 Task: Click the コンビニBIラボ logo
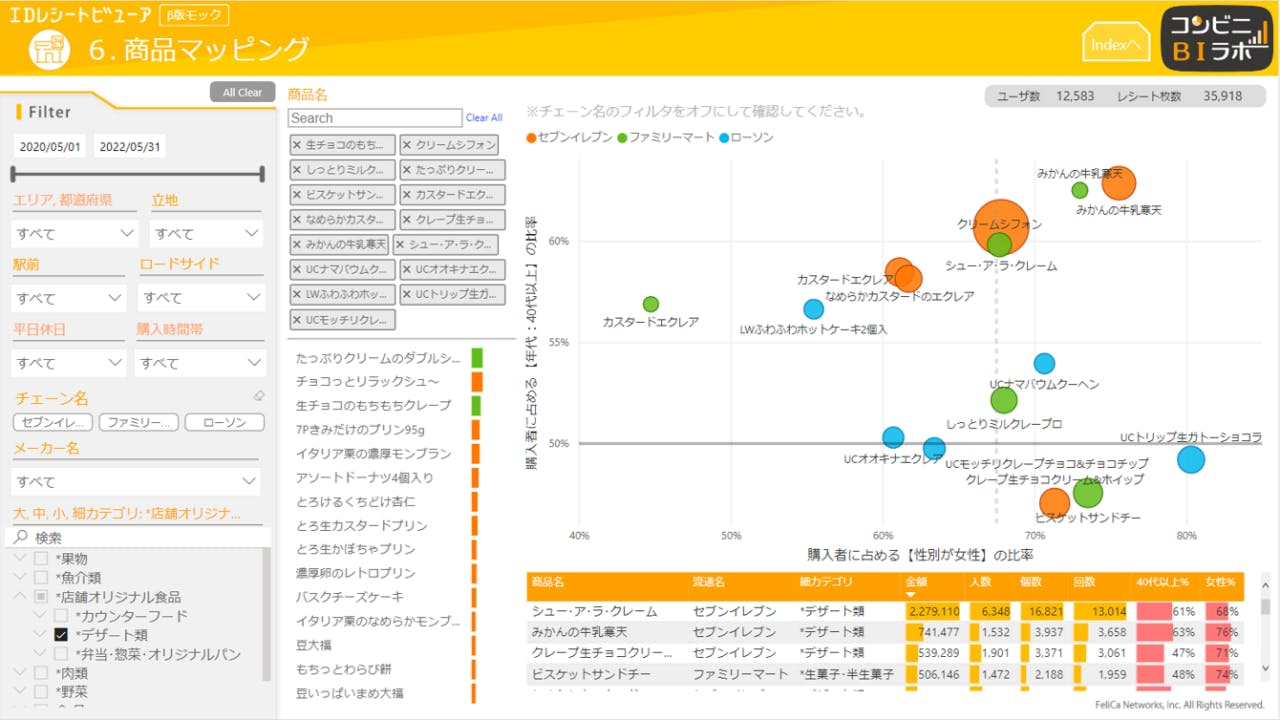(x=1216, y=38)
